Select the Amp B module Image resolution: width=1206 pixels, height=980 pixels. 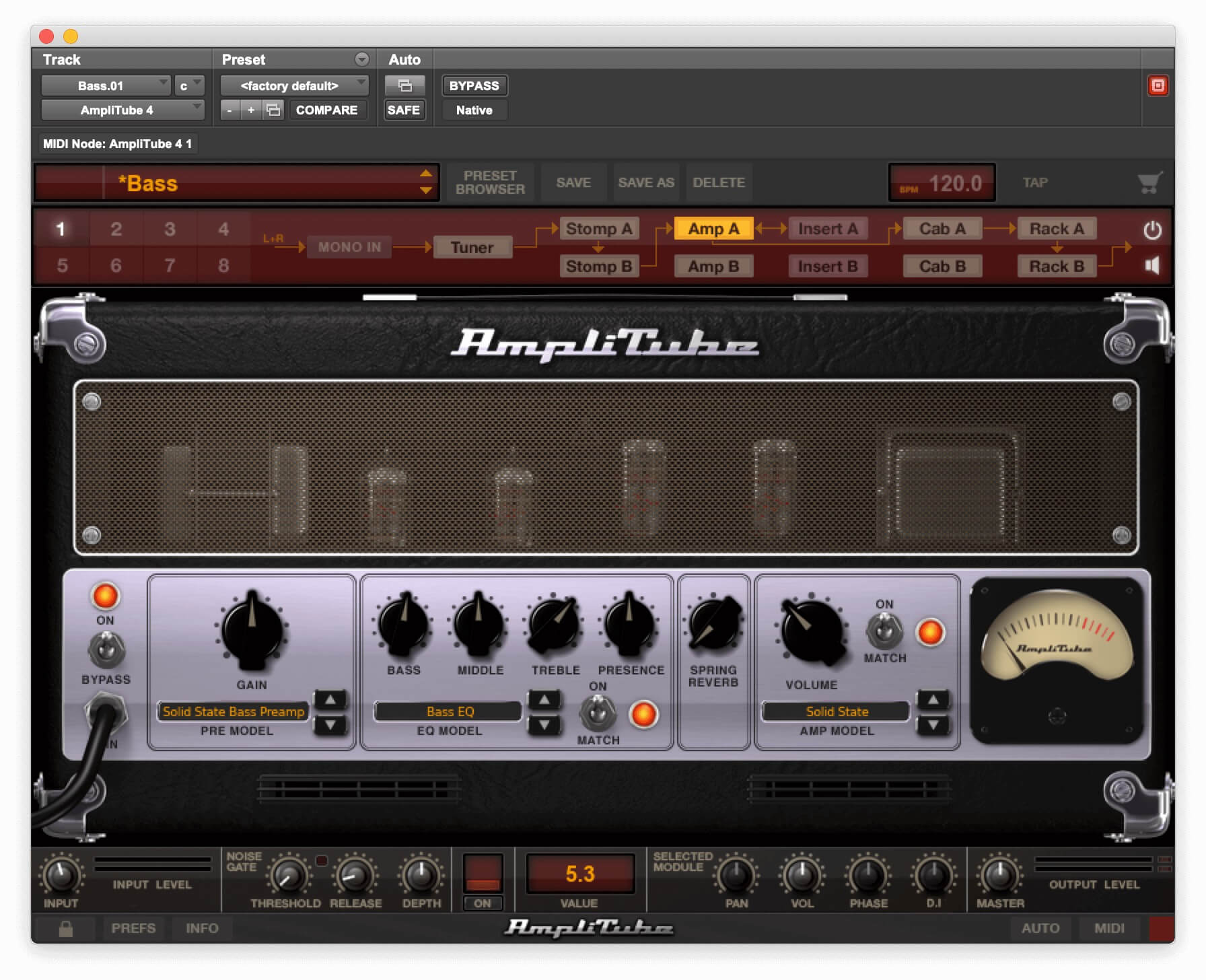click(713, 267)
